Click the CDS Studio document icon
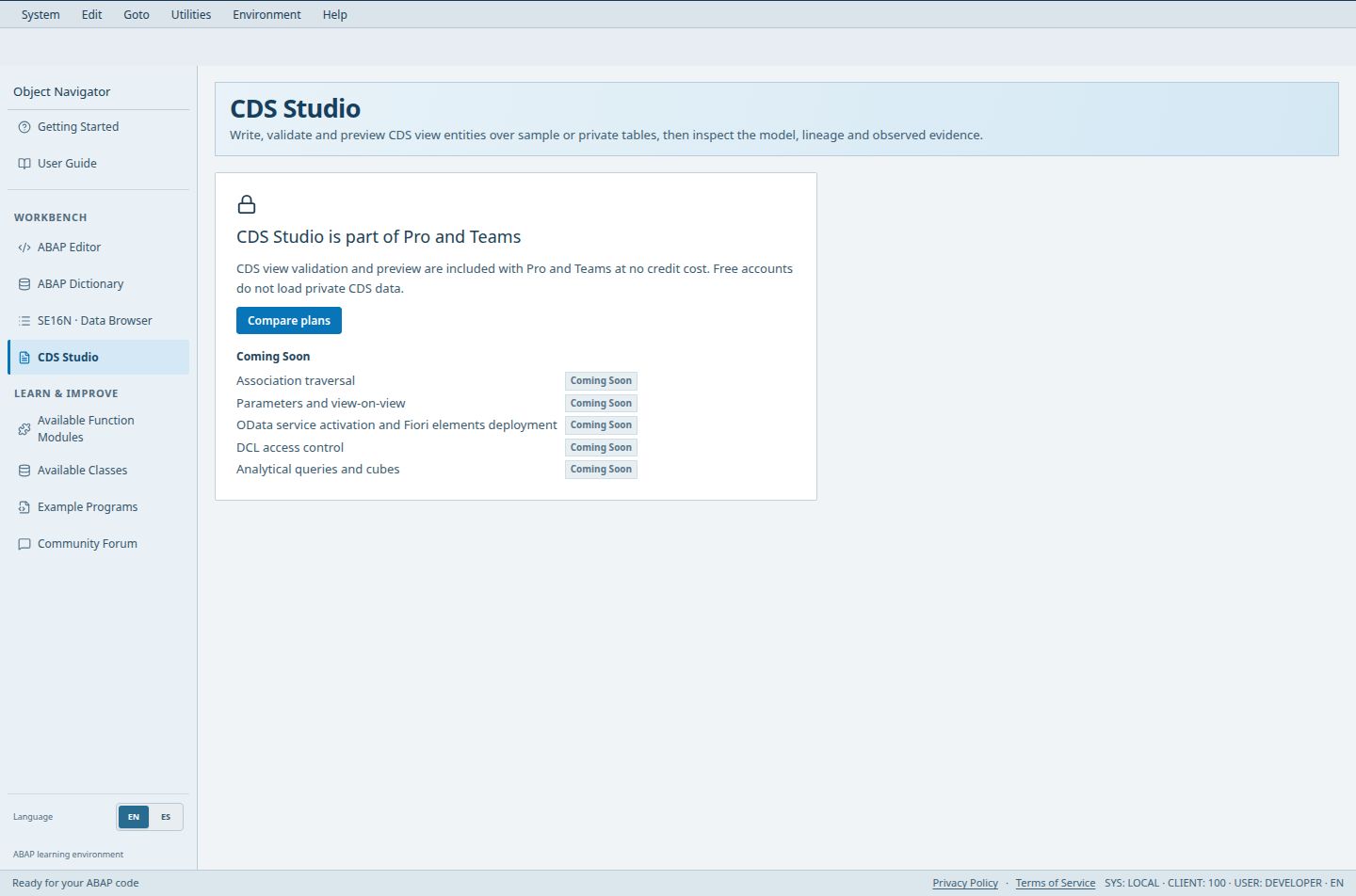This screenshot has height=896, width=1356. pos(24,358)
